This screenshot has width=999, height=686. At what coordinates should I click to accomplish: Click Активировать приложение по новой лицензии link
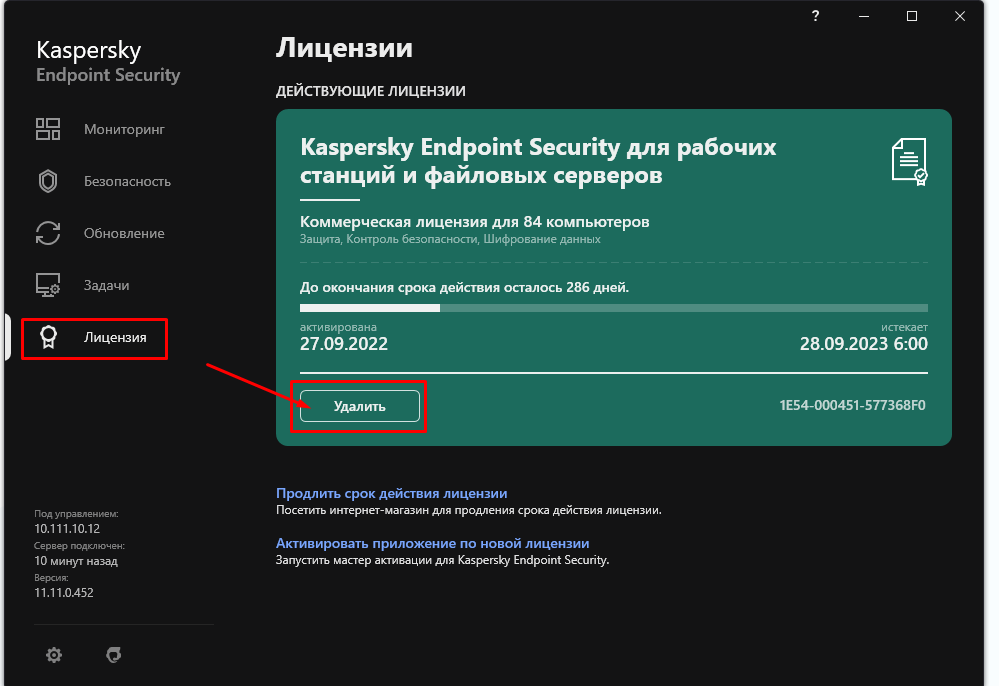tap(432, 543)
